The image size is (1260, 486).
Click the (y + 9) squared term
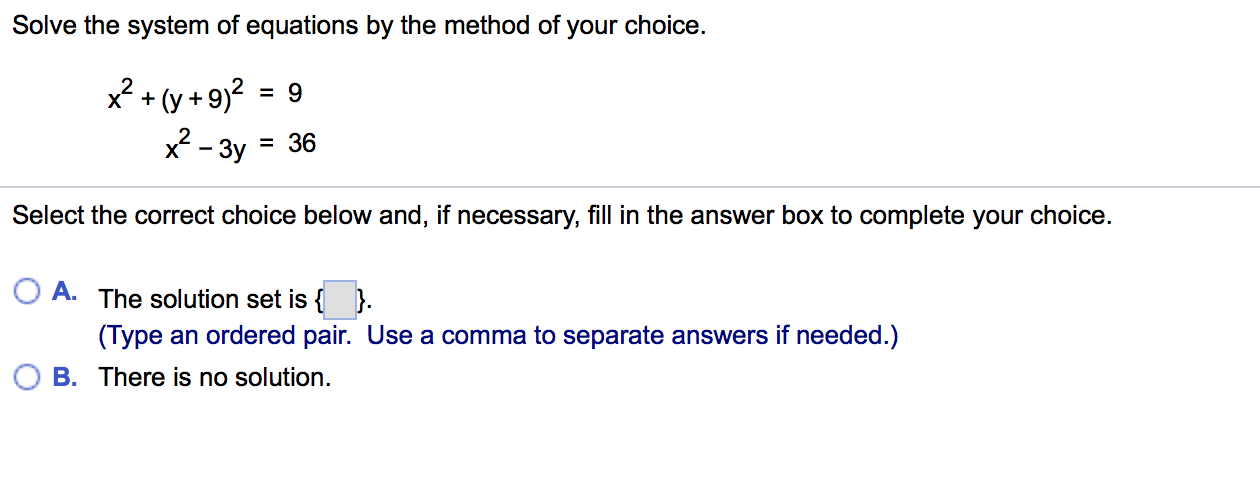195,98
